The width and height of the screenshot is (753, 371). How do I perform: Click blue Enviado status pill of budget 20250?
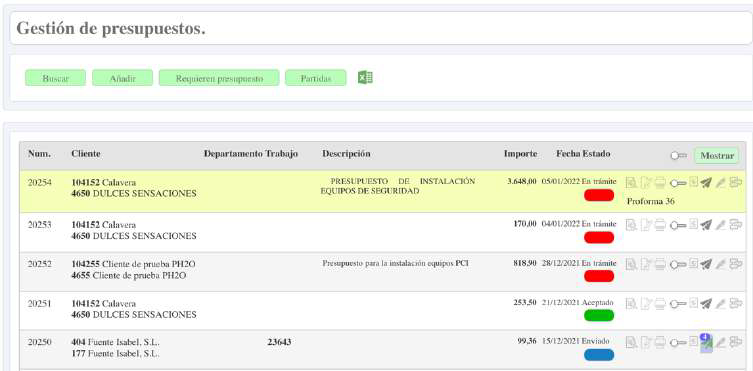(x=599, y=355)
